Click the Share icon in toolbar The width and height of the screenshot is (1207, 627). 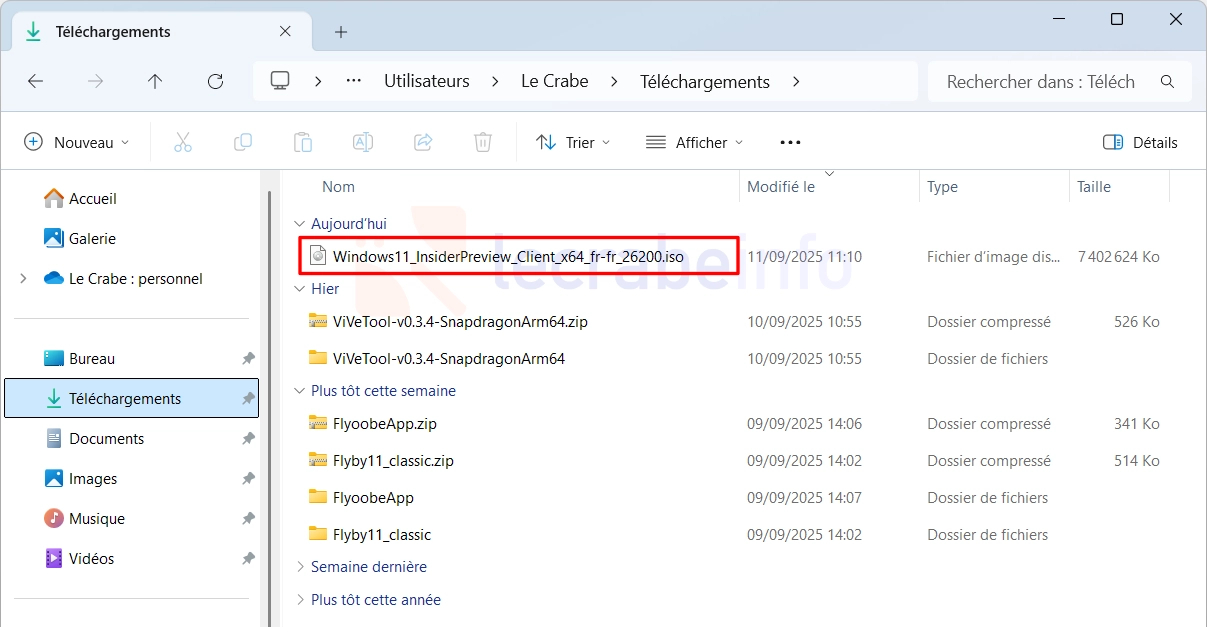click(423, 142)
